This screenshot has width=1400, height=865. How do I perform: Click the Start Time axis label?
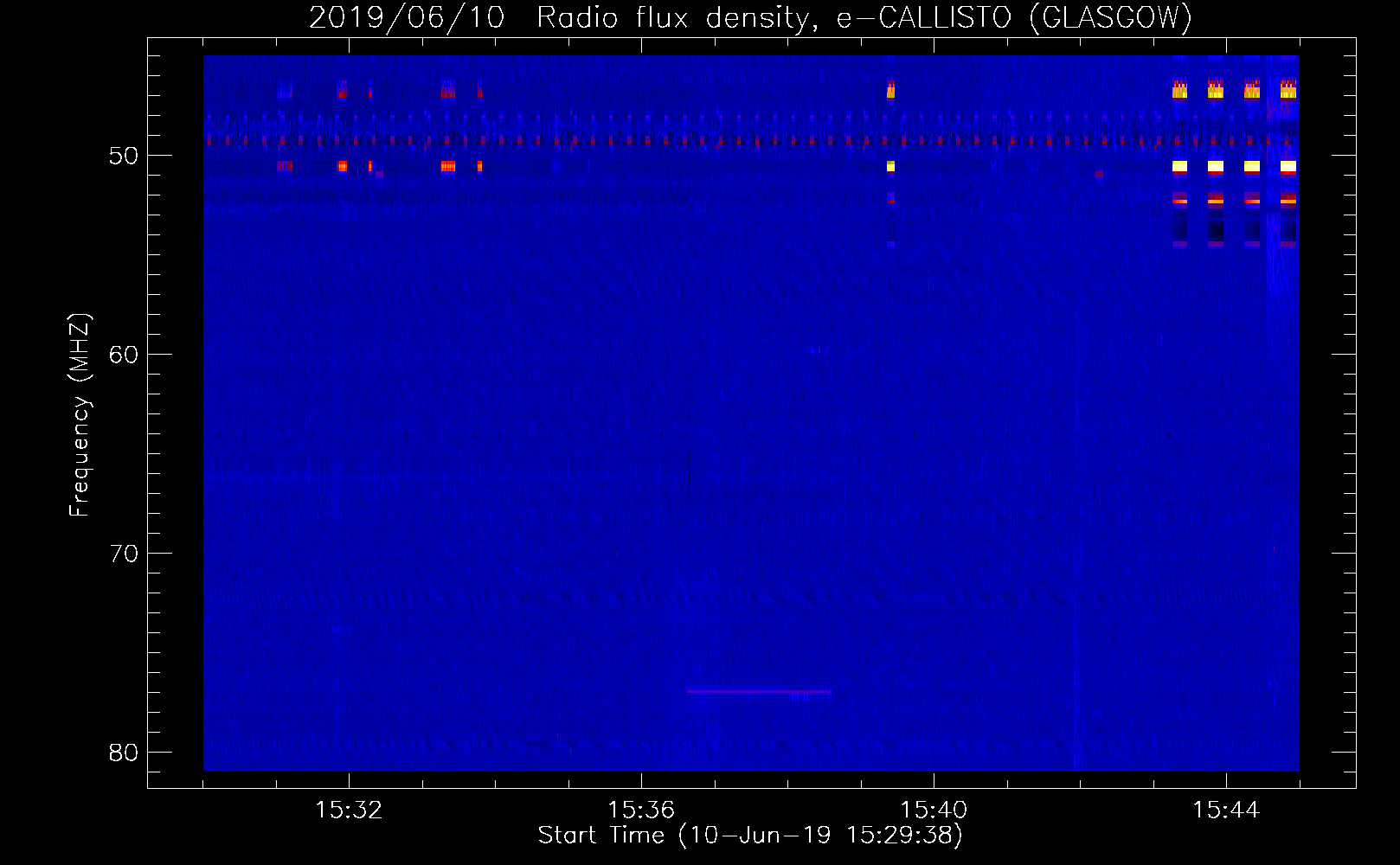(x=750, y=836)
